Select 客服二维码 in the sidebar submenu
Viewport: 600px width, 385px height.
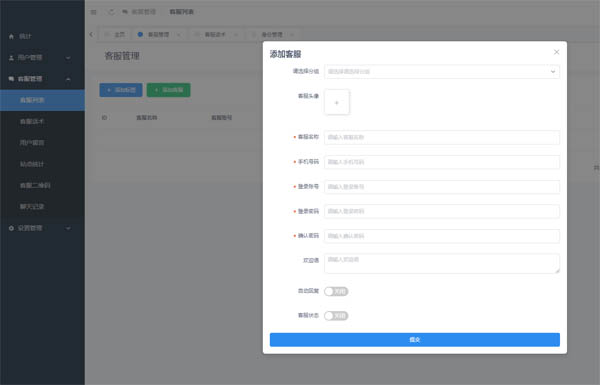tap(35, 185)
